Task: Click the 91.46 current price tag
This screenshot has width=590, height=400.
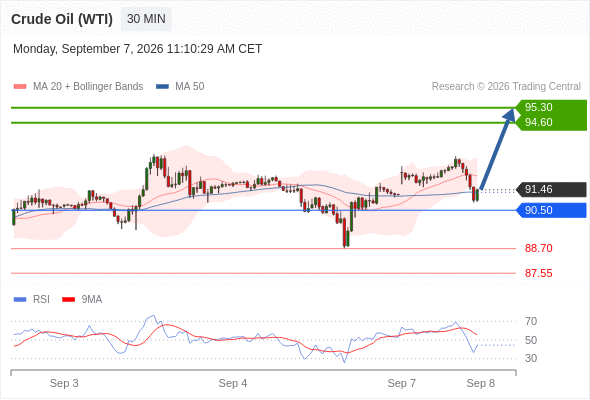Action: pyautogui.click(x=551, y=189)
